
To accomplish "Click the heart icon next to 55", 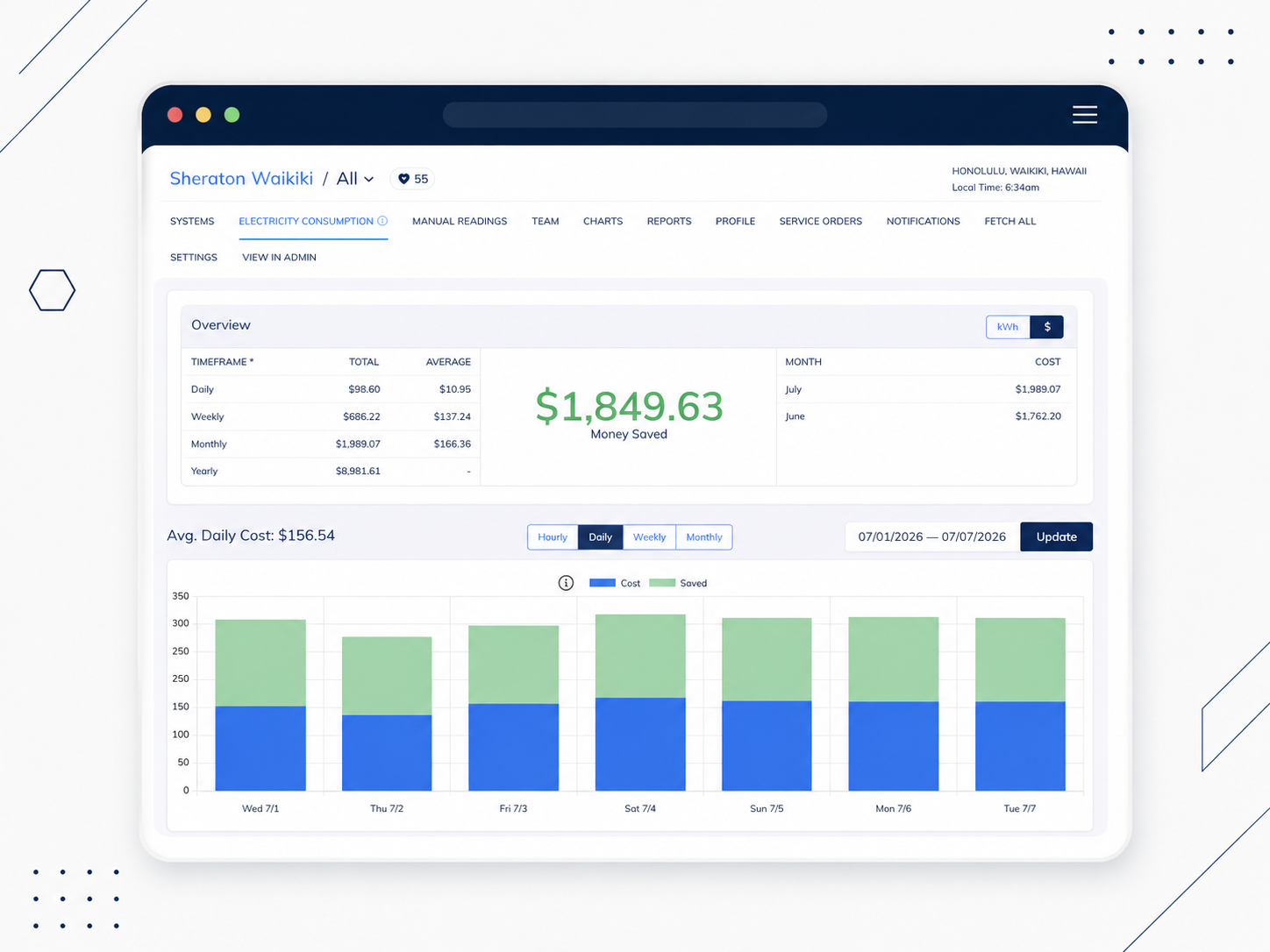I will click(404, 179).
